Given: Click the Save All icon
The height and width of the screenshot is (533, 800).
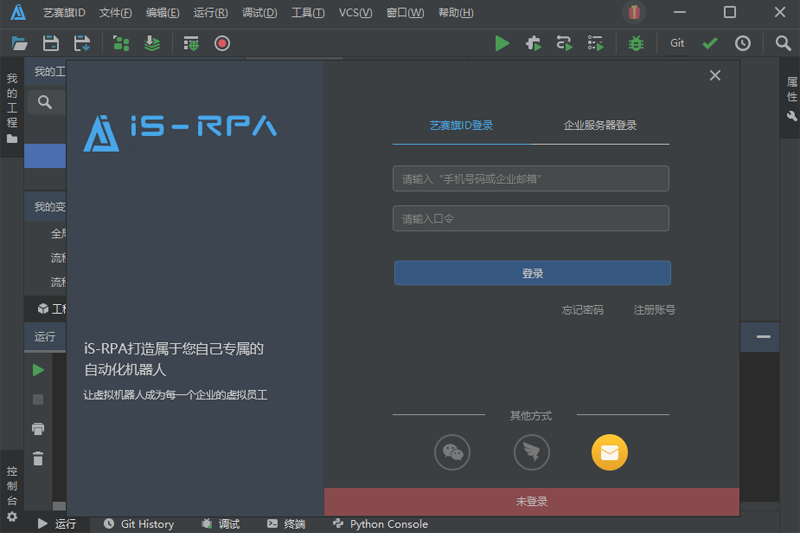Looking at the screenshot, I should click(82, 43).
